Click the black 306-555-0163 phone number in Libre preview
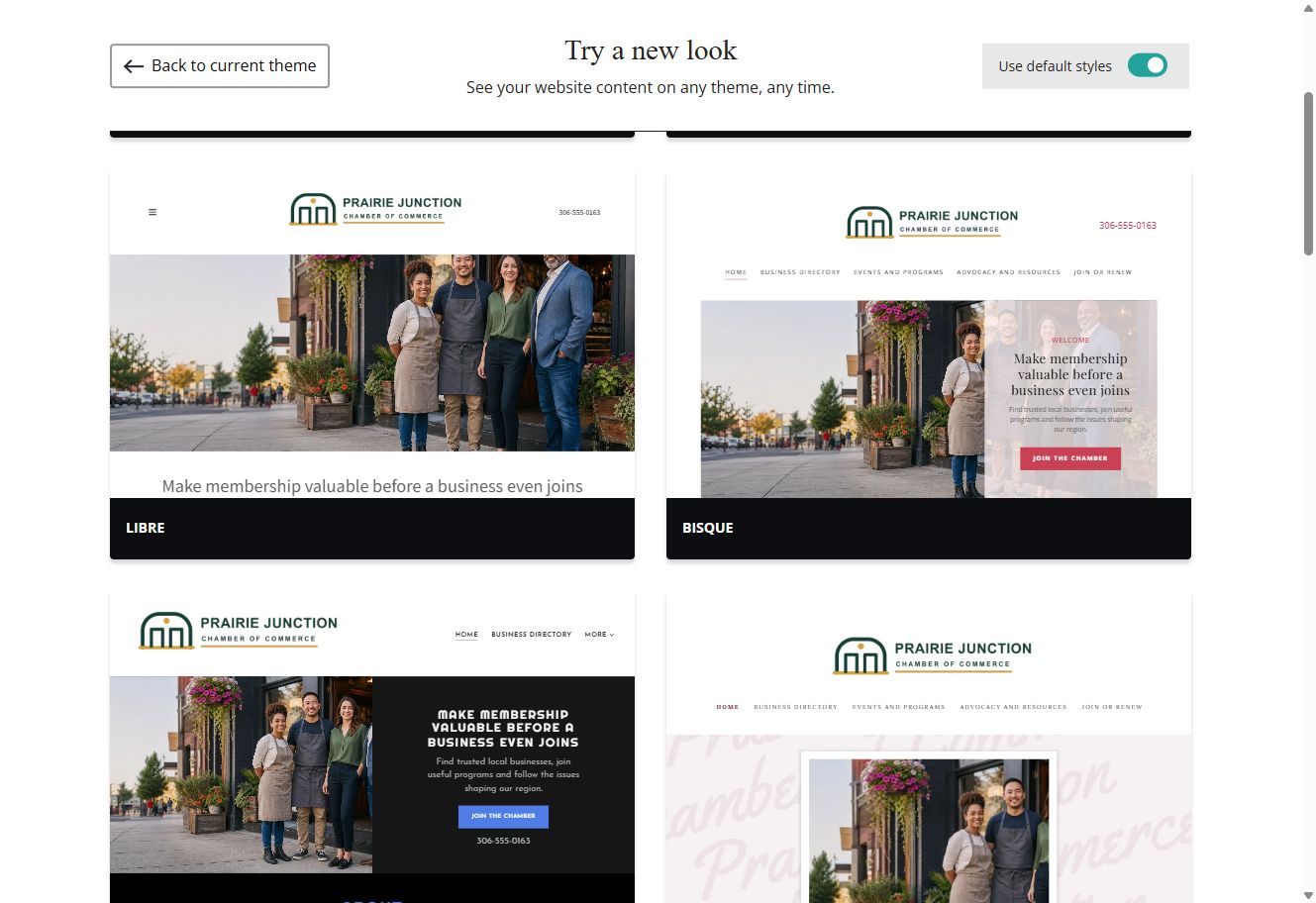 579,213
